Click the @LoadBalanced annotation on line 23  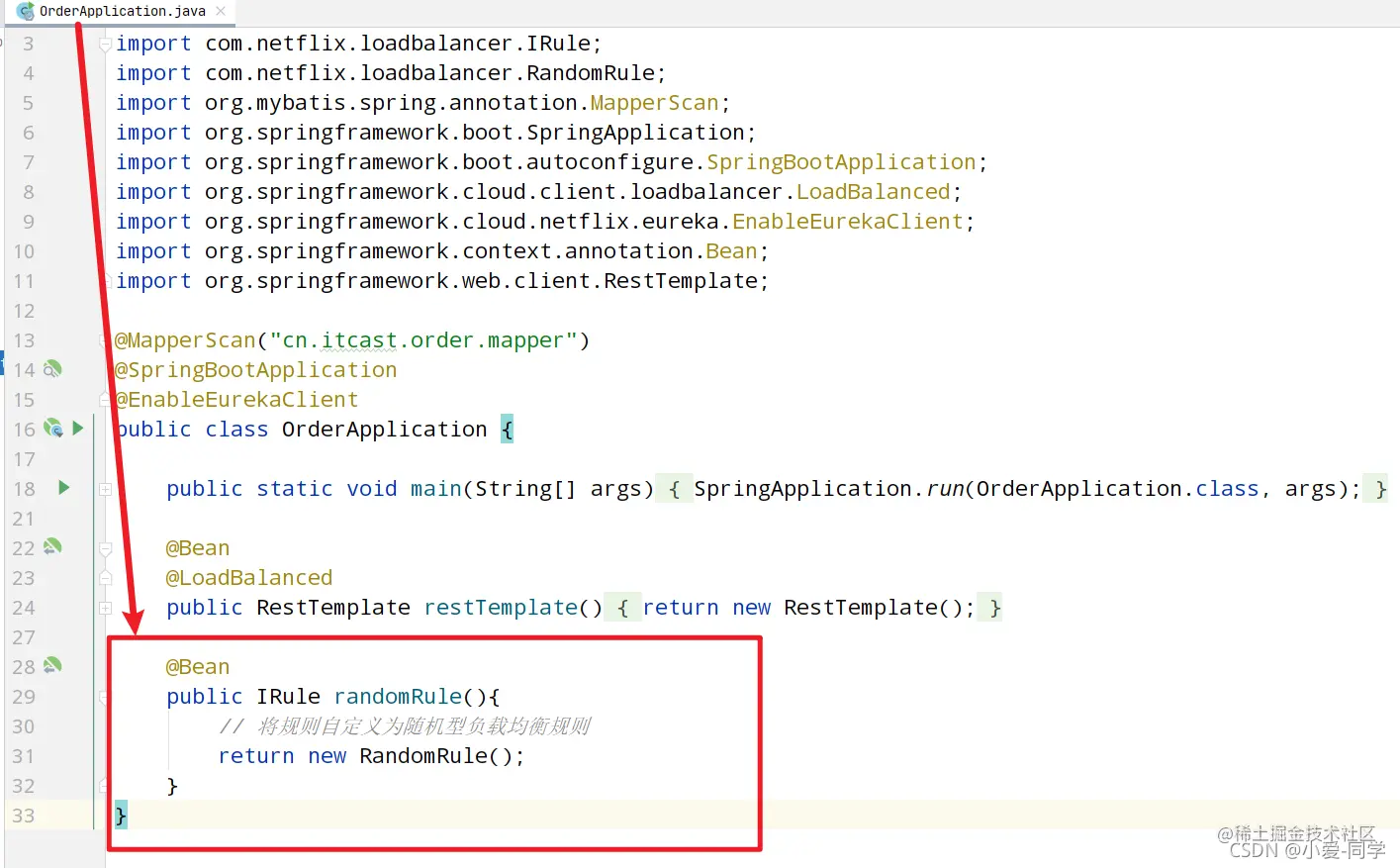coord(249,578)
